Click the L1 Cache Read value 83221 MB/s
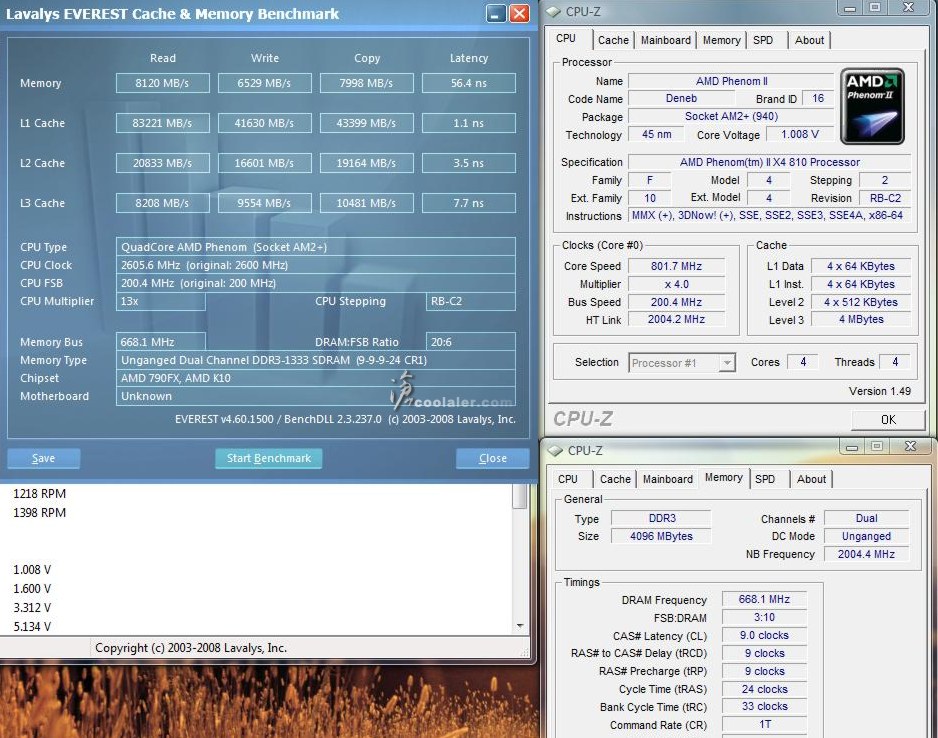 coord(163,123)
